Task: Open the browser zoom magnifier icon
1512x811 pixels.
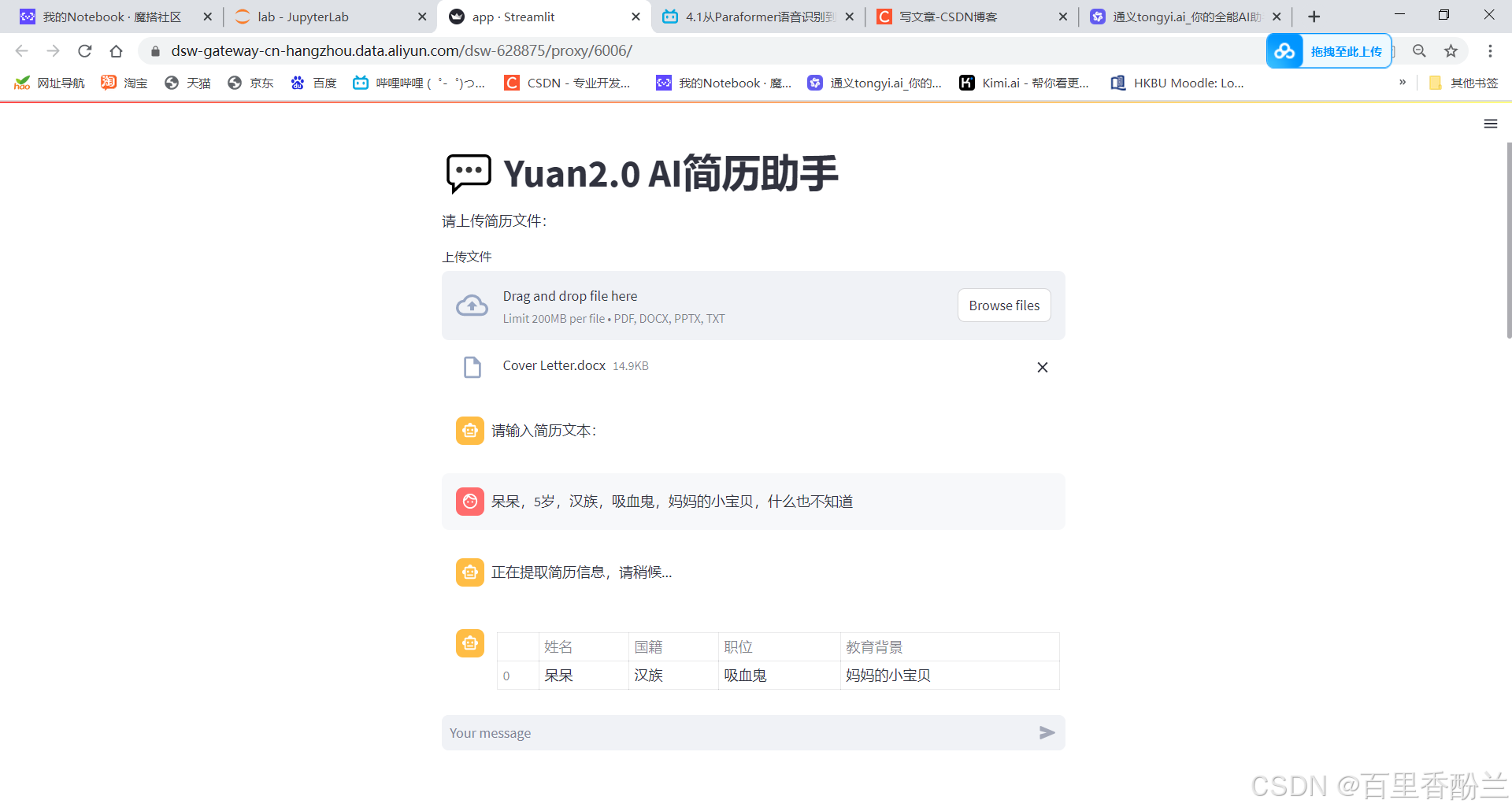Action: pos(1419,51)
